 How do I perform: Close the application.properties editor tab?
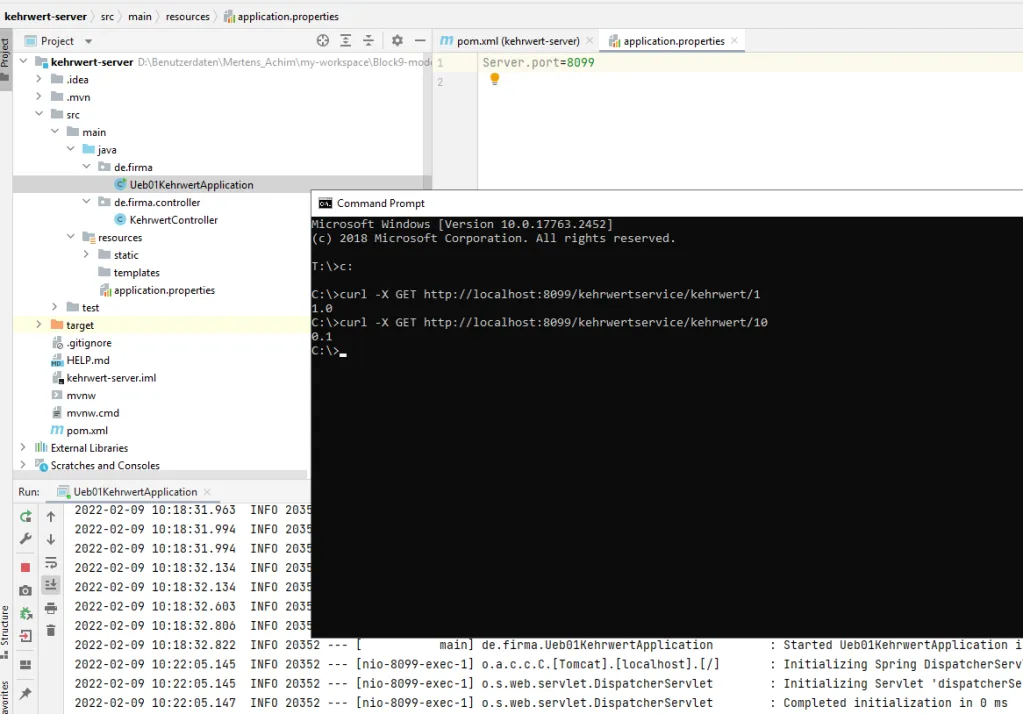[x=735, y=40]
